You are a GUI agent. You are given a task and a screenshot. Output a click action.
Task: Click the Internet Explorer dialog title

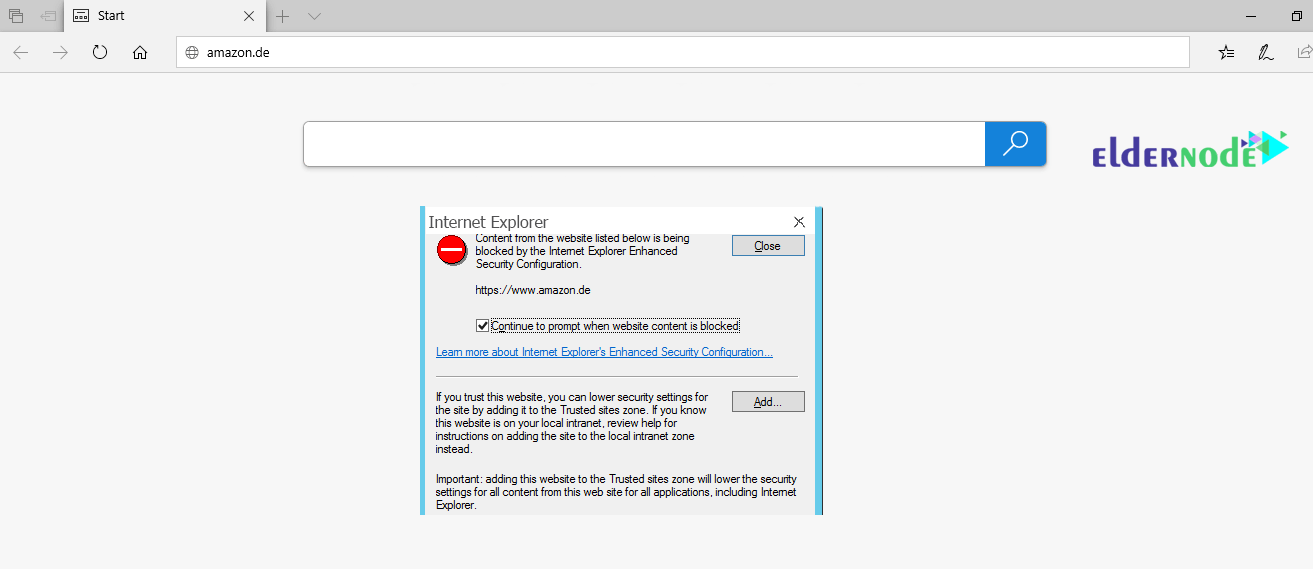point(488,222)
